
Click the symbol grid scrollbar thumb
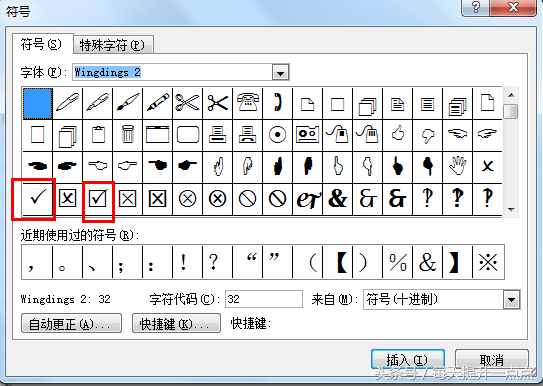point(511,111)
